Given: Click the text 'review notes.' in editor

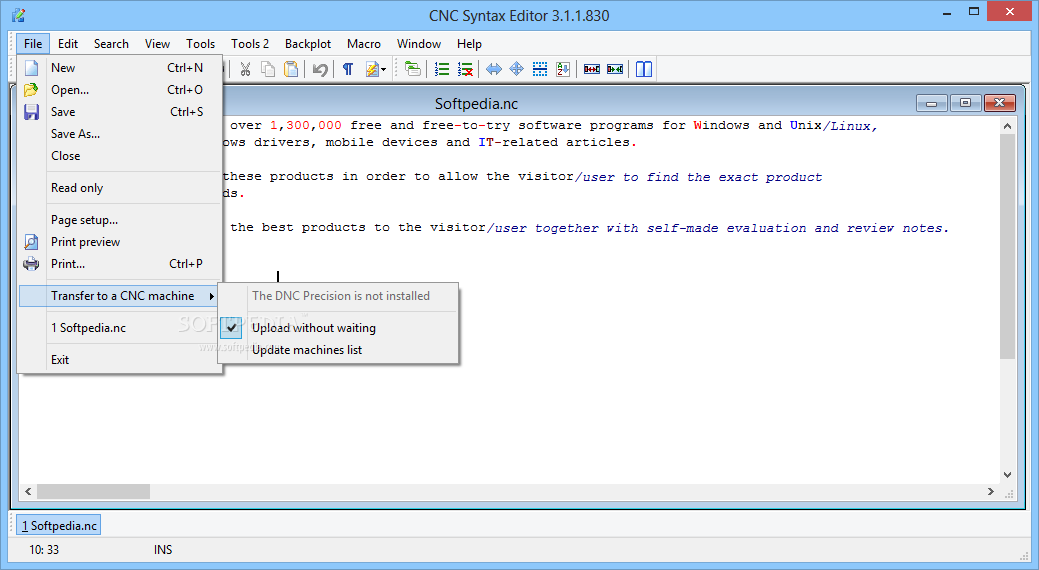Looking at the screenshot, I should click(898, 228).
